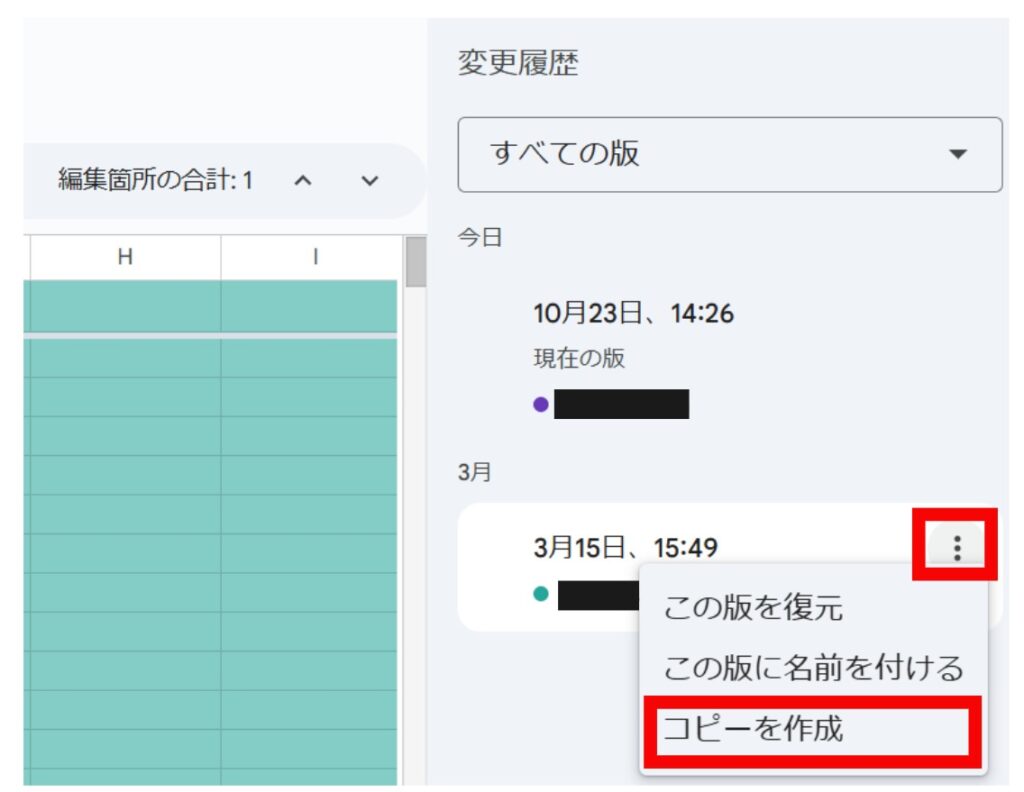Viewport: 1024px width, 792px height.
Task: Select the 3月15日、15:49 version entry
Action: [x=625, y=547]
